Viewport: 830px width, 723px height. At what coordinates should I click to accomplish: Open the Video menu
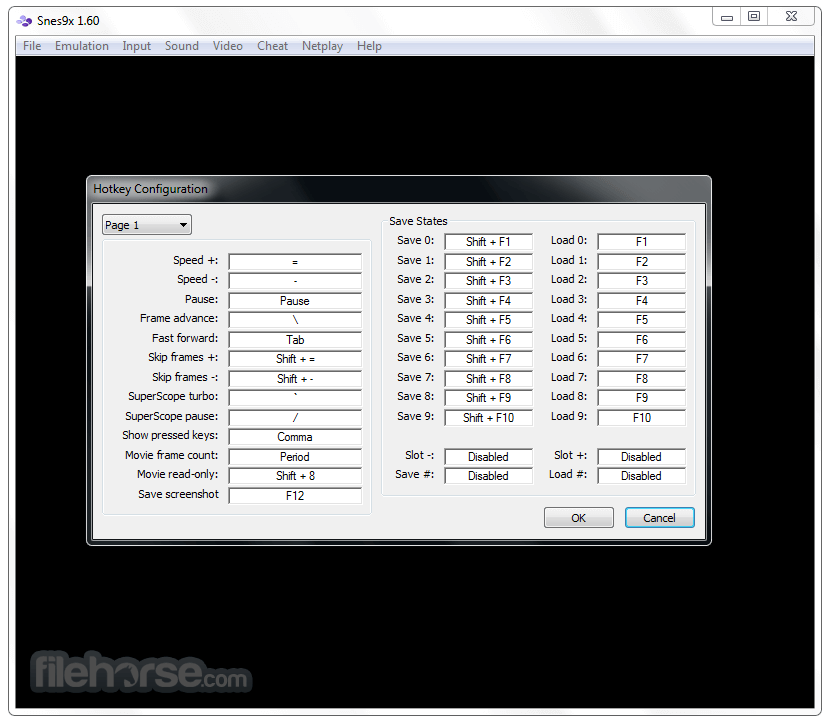click(228, 46)
